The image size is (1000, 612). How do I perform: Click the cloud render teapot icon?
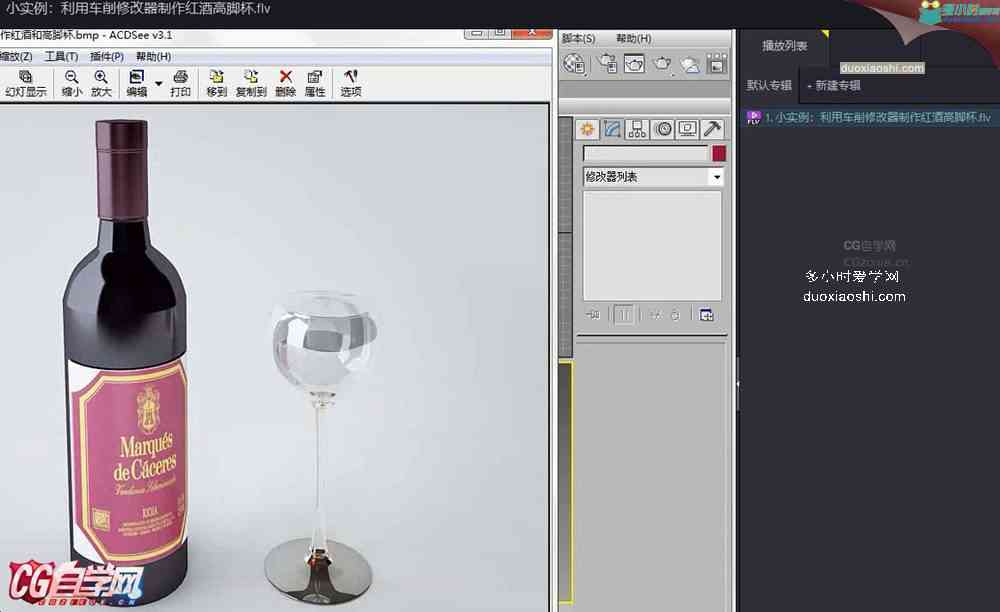pos(690,64)
